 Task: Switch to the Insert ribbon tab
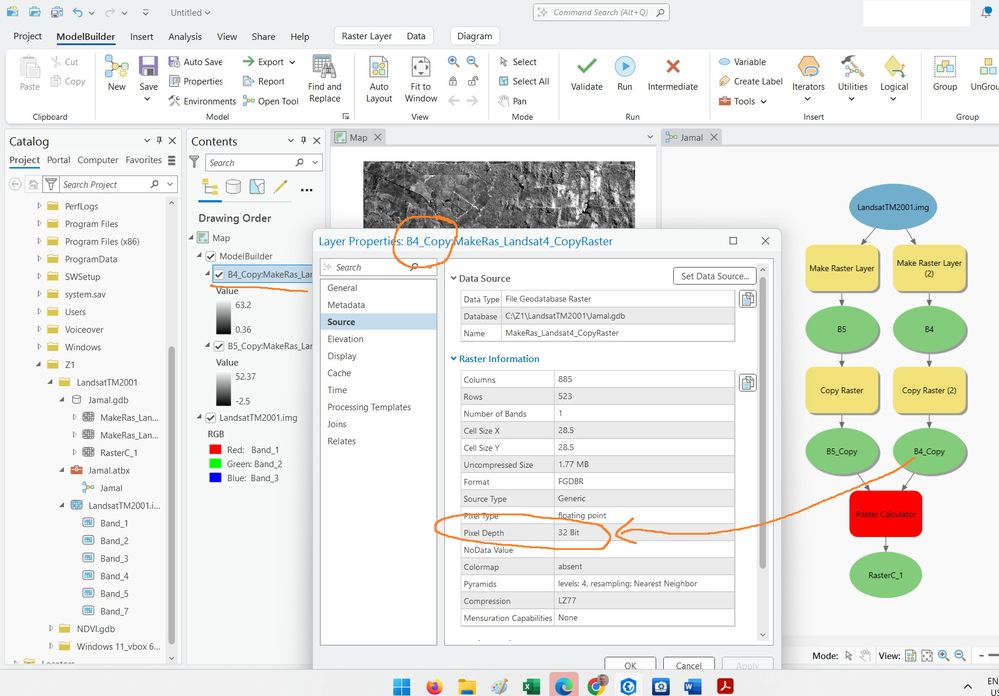141,37
